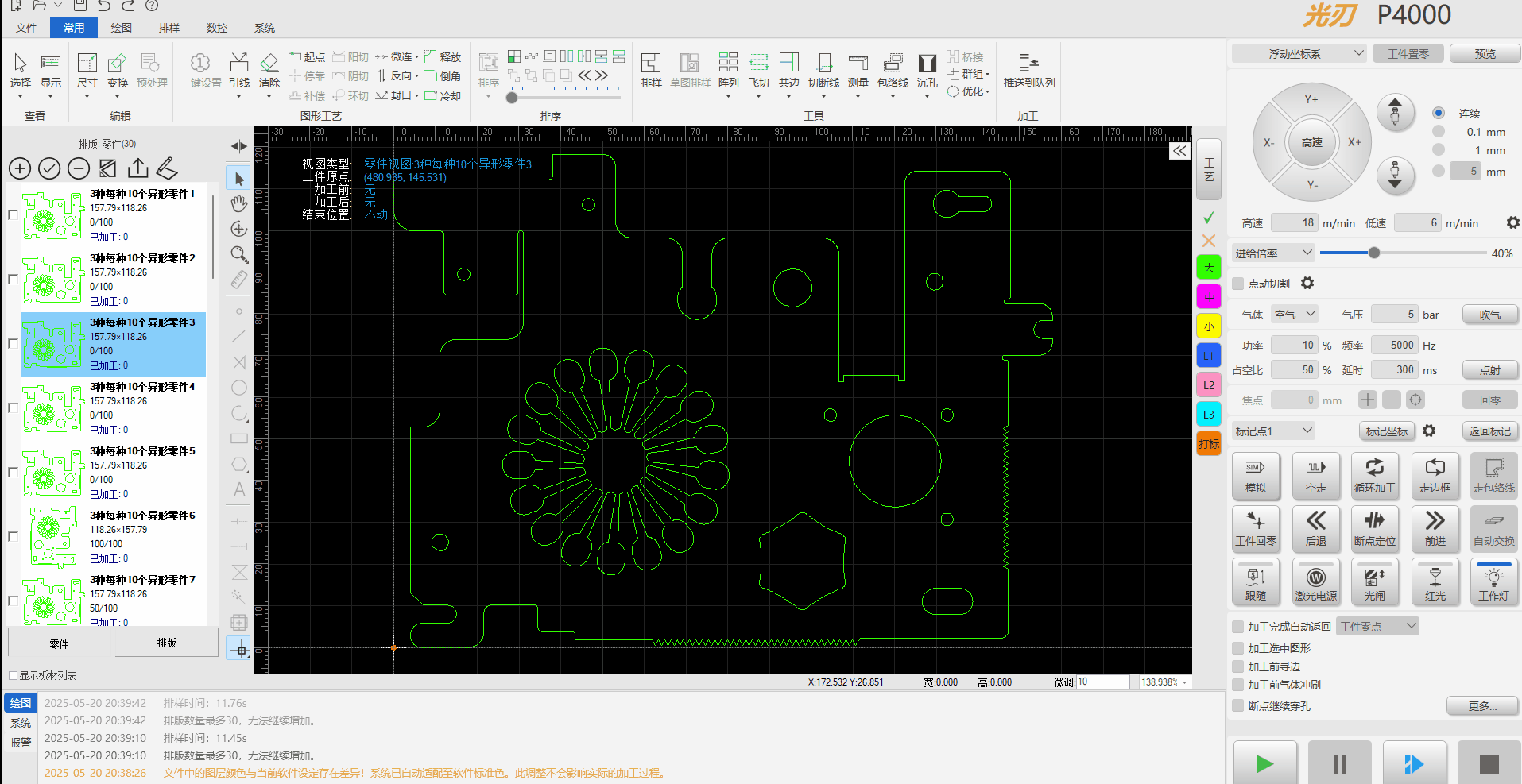Open the 文件 menu
The image size is (1522, 784).
(x=26, y=28)
